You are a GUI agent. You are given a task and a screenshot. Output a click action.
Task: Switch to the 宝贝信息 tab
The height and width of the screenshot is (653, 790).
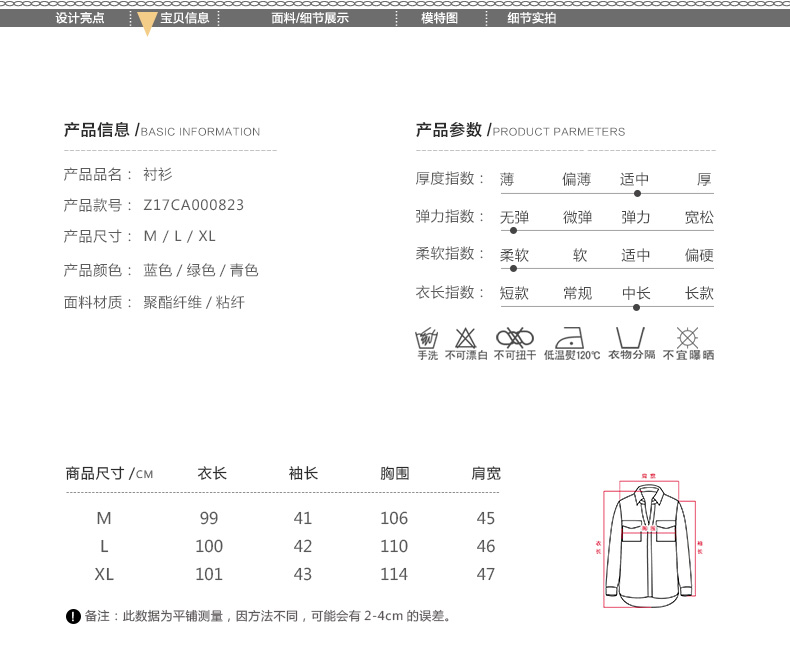coord(185,18)
